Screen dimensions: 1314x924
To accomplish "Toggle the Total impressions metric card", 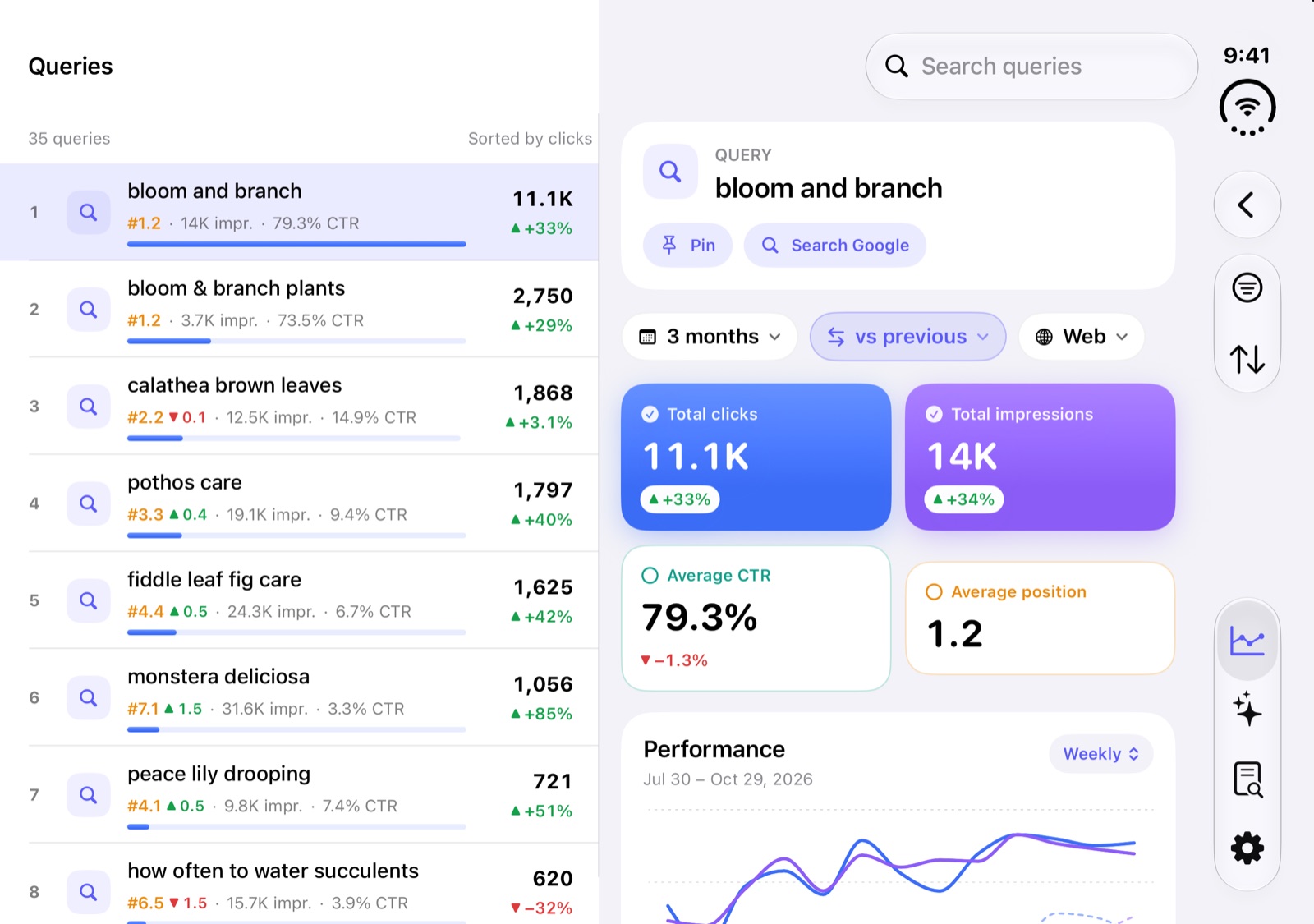I will 1040,457.
